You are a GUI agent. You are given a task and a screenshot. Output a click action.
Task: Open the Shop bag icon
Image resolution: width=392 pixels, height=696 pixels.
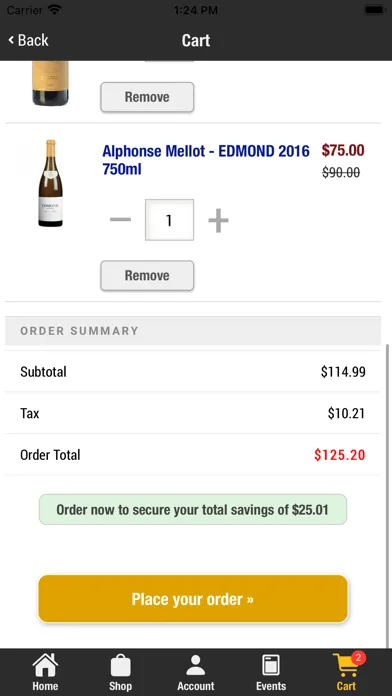coord(120,666)
